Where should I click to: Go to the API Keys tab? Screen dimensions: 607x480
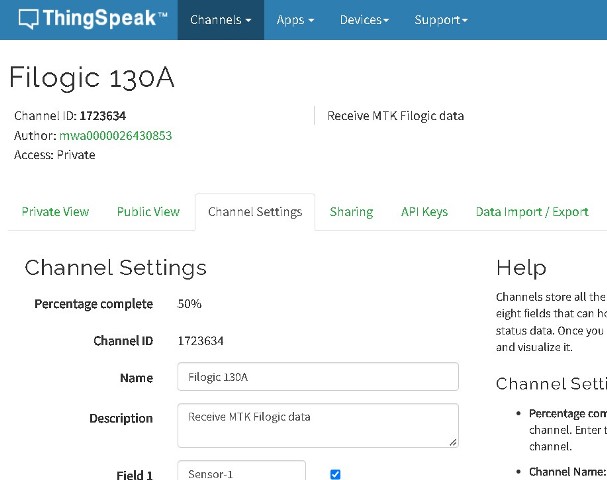pyautogui.click(x=424, y=212)
